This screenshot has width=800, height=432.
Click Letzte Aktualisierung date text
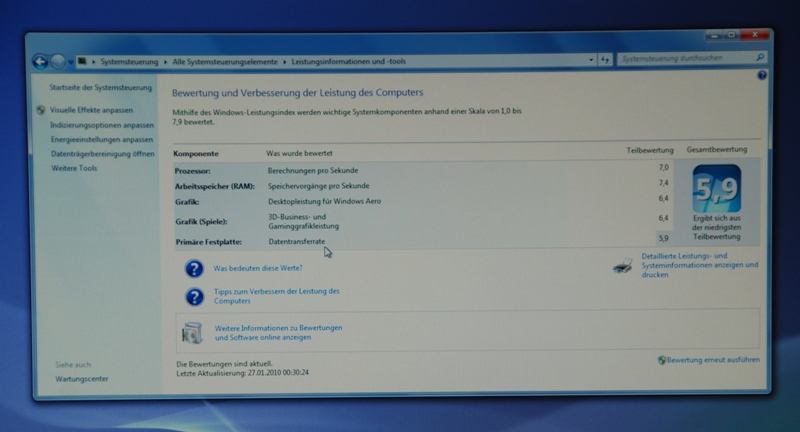[242, 373]
